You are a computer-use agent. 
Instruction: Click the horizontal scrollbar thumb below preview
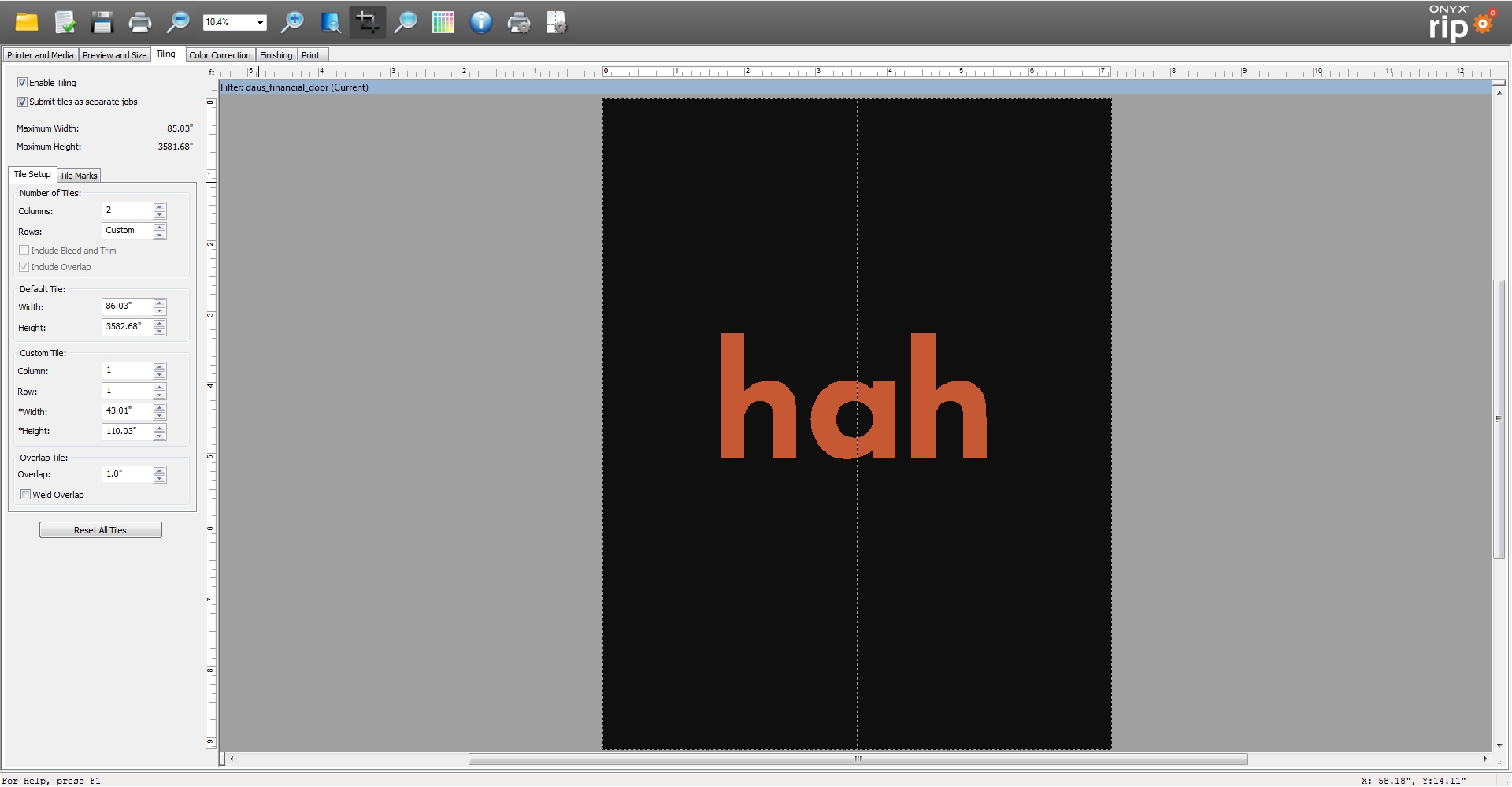click(858, 759)
